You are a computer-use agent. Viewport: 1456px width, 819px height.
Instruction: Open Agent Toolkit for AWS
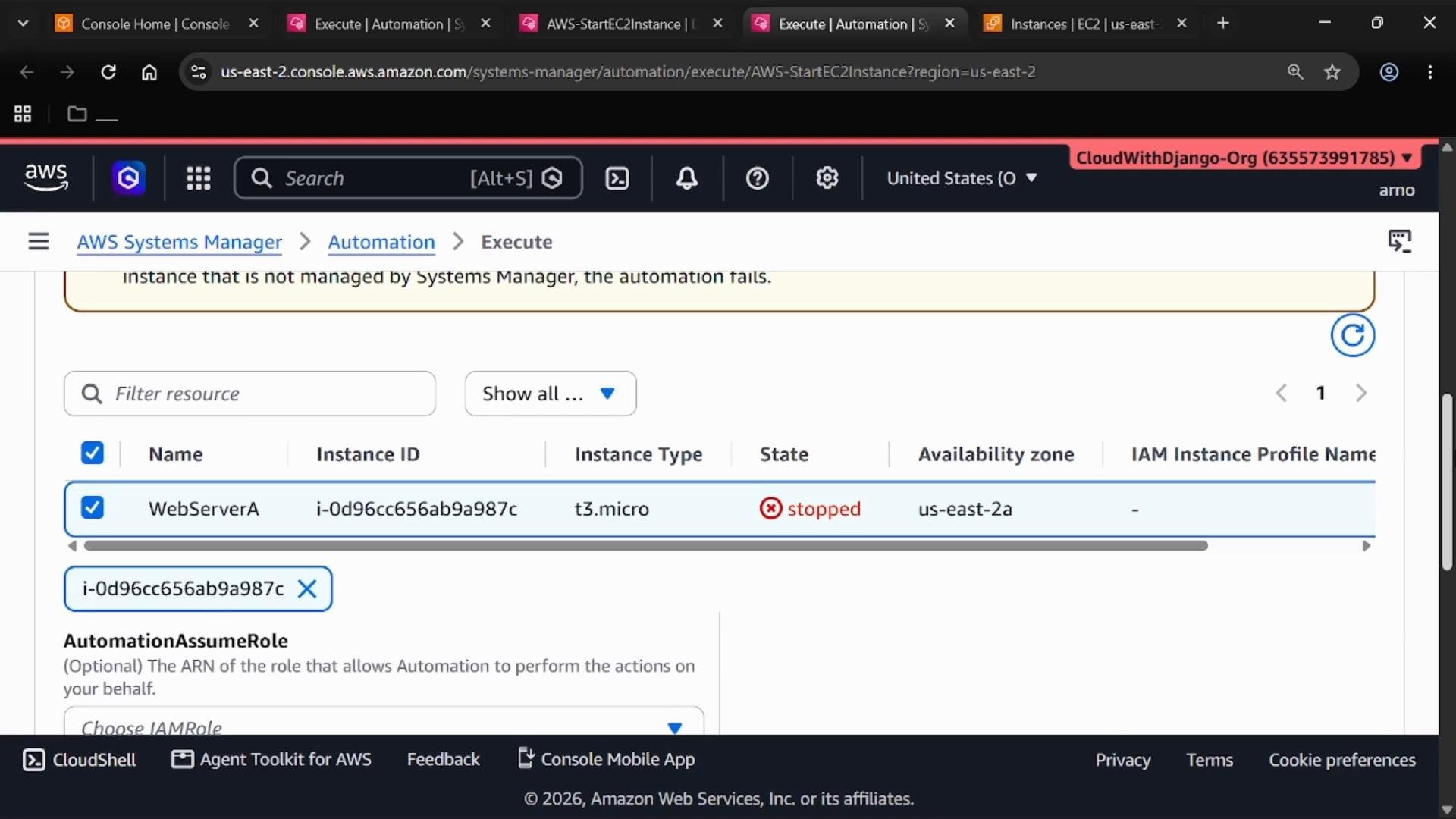[x=271, y=759]
